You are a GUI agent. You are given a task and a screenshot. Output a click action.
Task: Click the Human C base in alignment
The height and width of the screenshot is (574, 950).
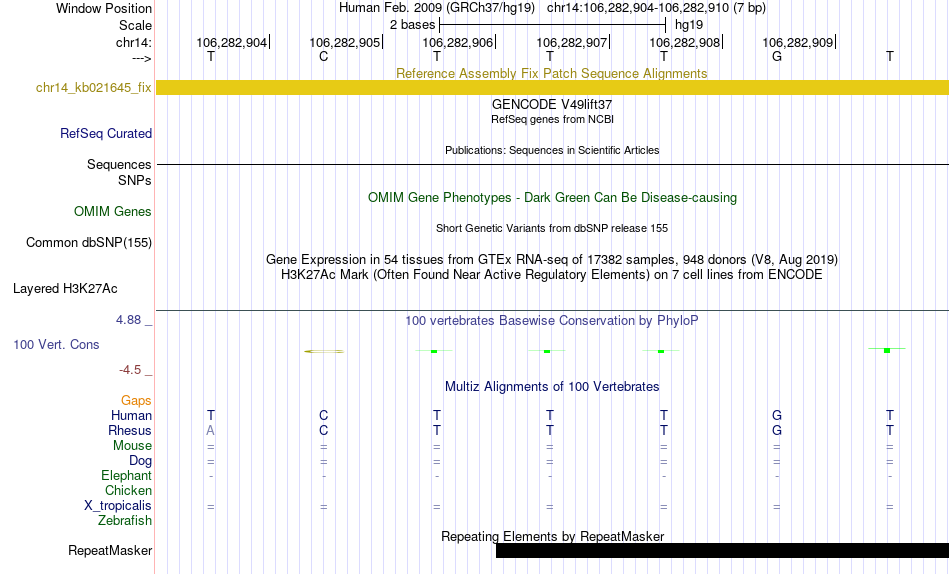[324, 415]
